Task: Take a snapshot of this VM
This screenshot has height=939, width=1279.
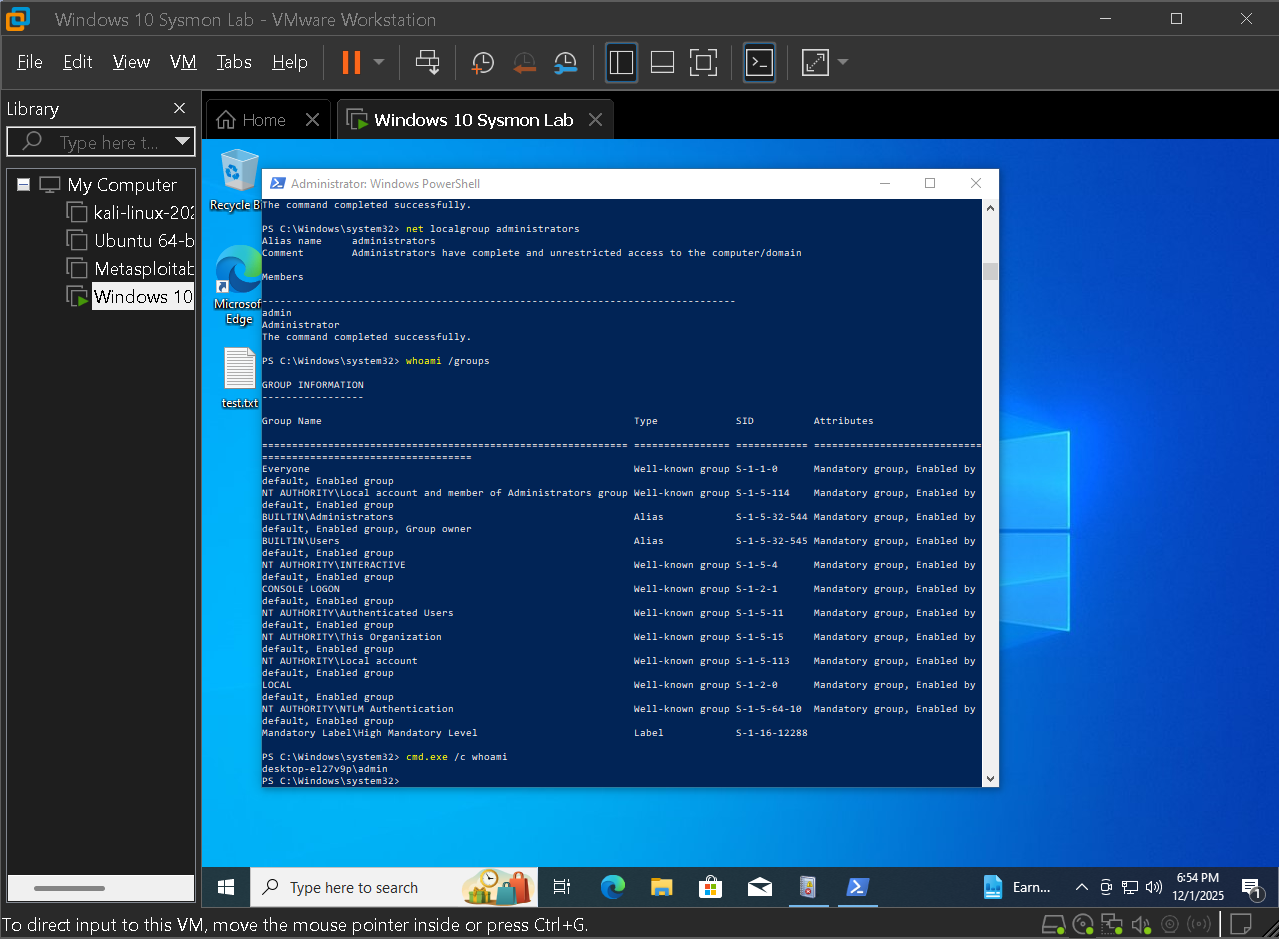Action: [483, 63]
